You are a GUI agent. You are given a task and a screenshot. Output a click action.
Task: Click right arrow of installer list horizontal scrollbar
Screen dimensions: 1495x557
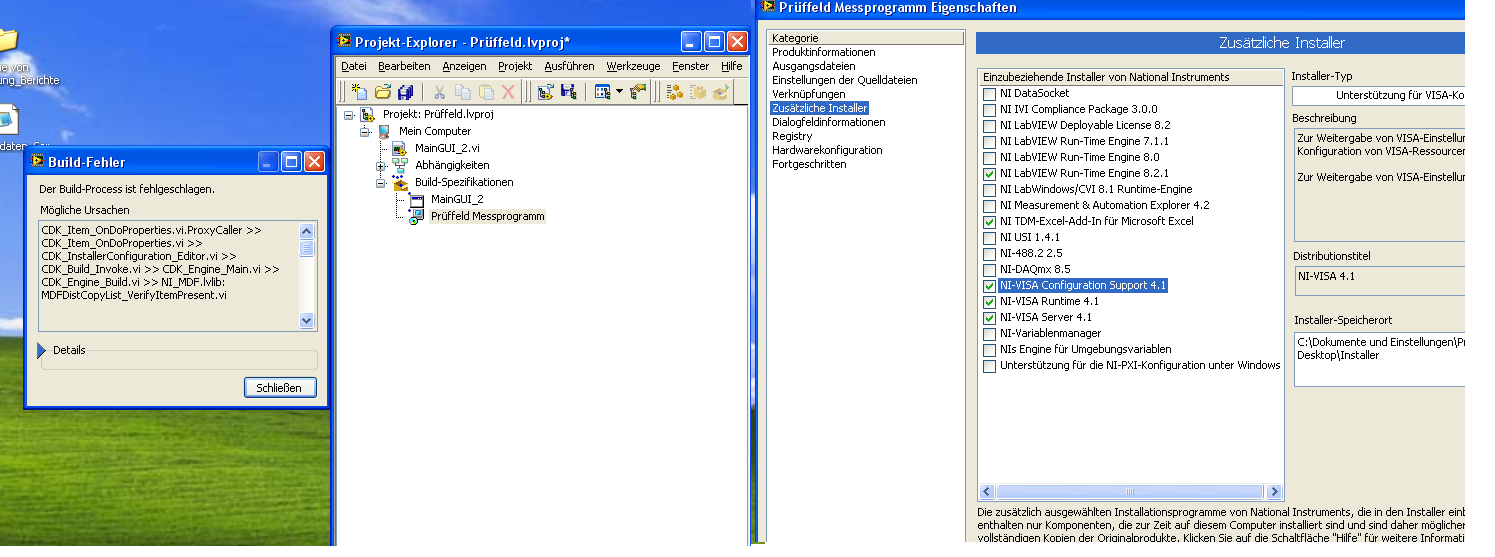pyautogui.click(x=1274, y=492)
